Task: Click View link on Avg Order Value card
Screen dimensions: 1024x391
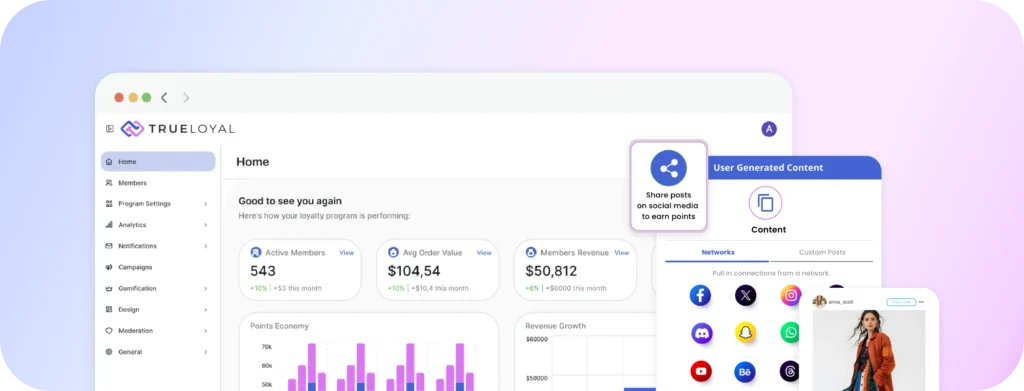Action: click(484, 253)
